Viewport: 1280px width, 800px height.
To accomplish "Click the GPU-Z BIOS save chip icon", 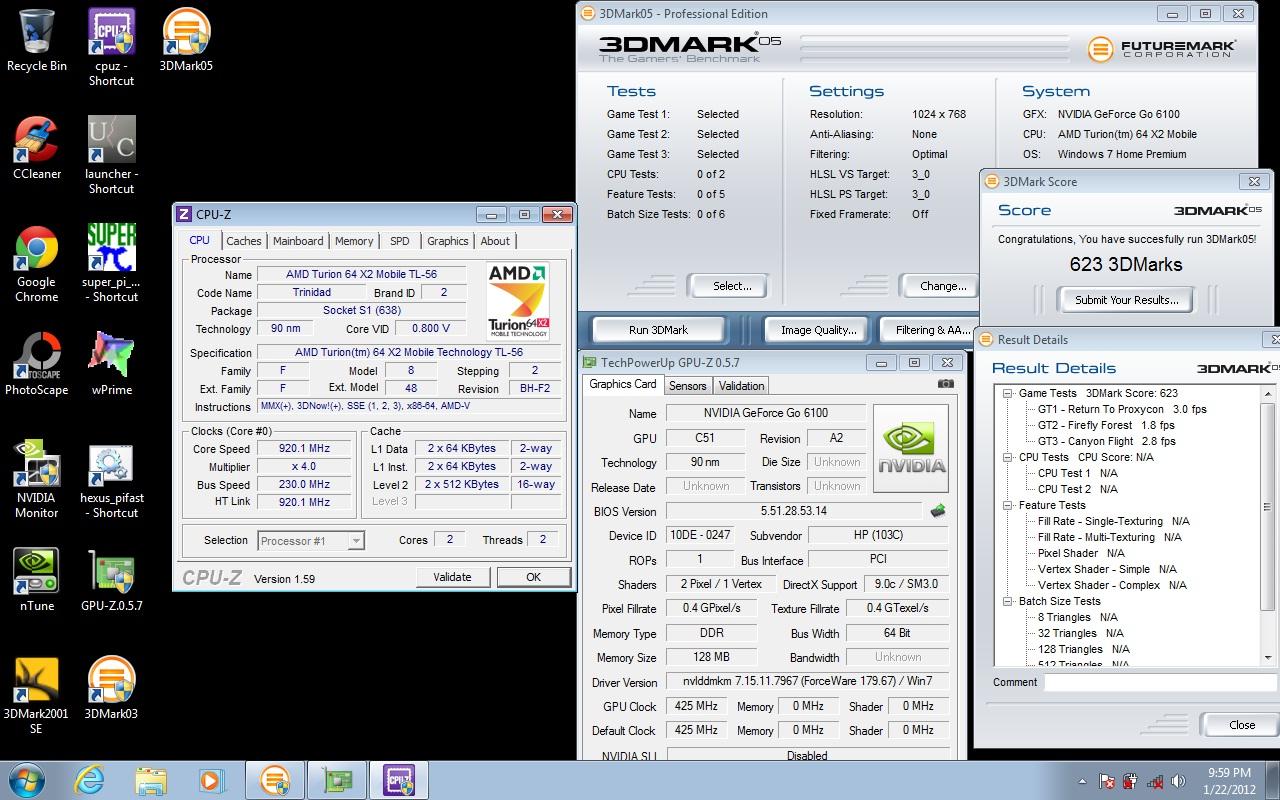I will point(937,511).
